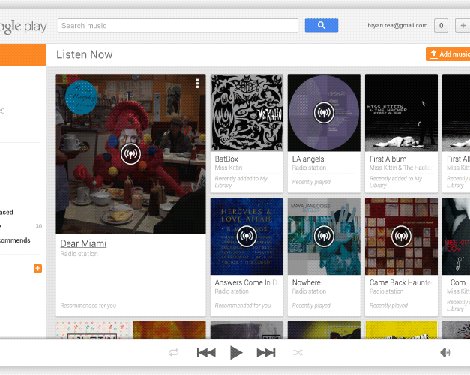Click the blue search button
This screenshot has width=470, height=375.
pos(321,25)
